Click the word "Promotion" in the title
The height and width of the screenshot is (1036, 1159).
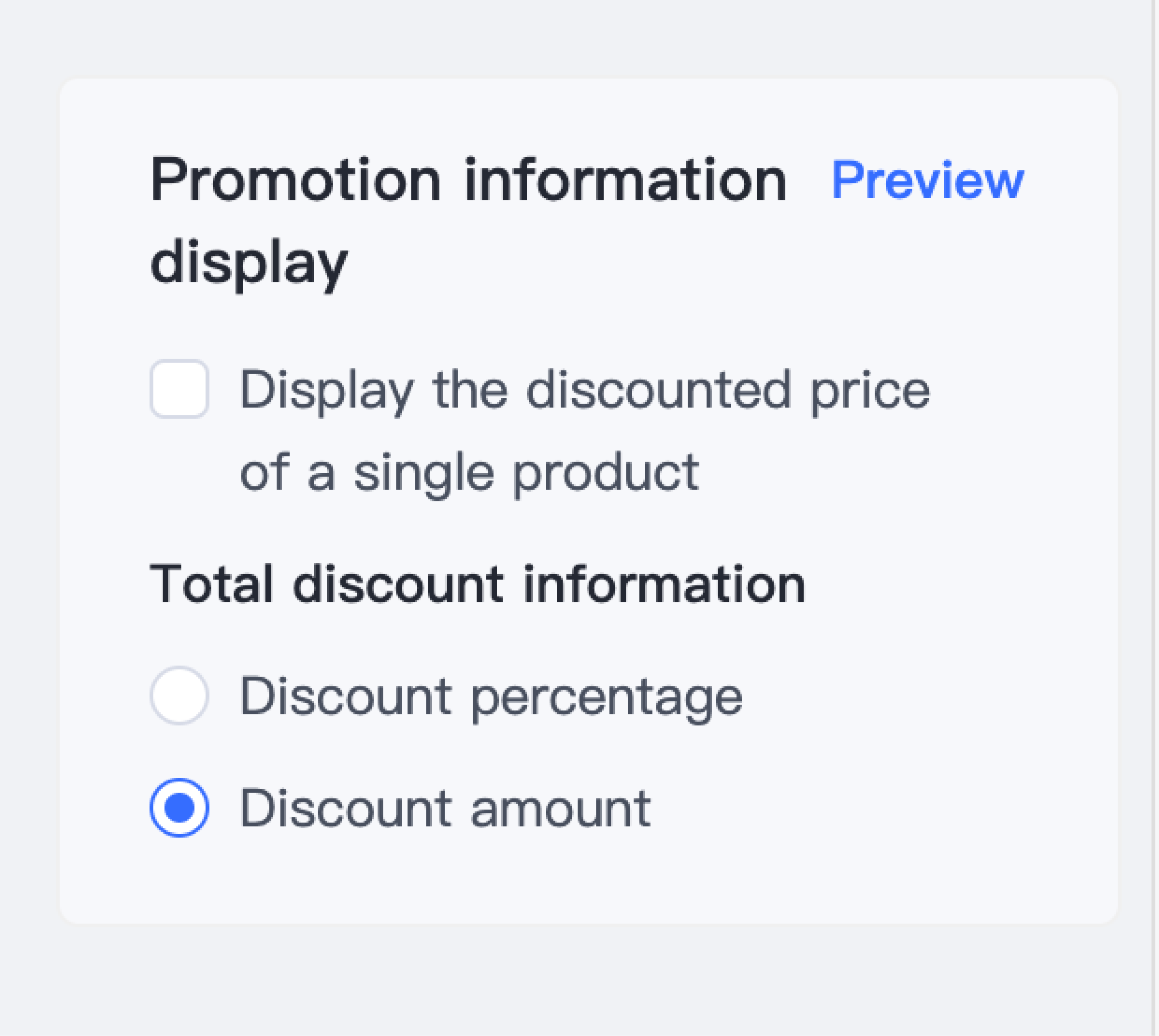point(295,181)
